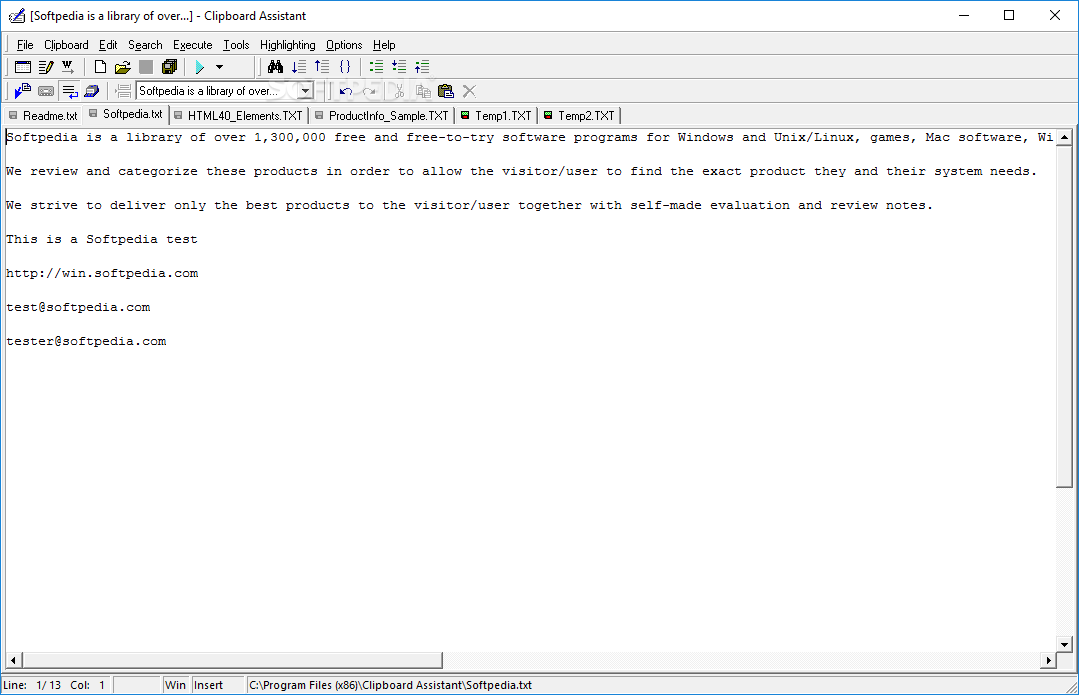Undo the last action
This screenshot has height=695, width=1079.
pyautogui.click(x=345, y=91)
